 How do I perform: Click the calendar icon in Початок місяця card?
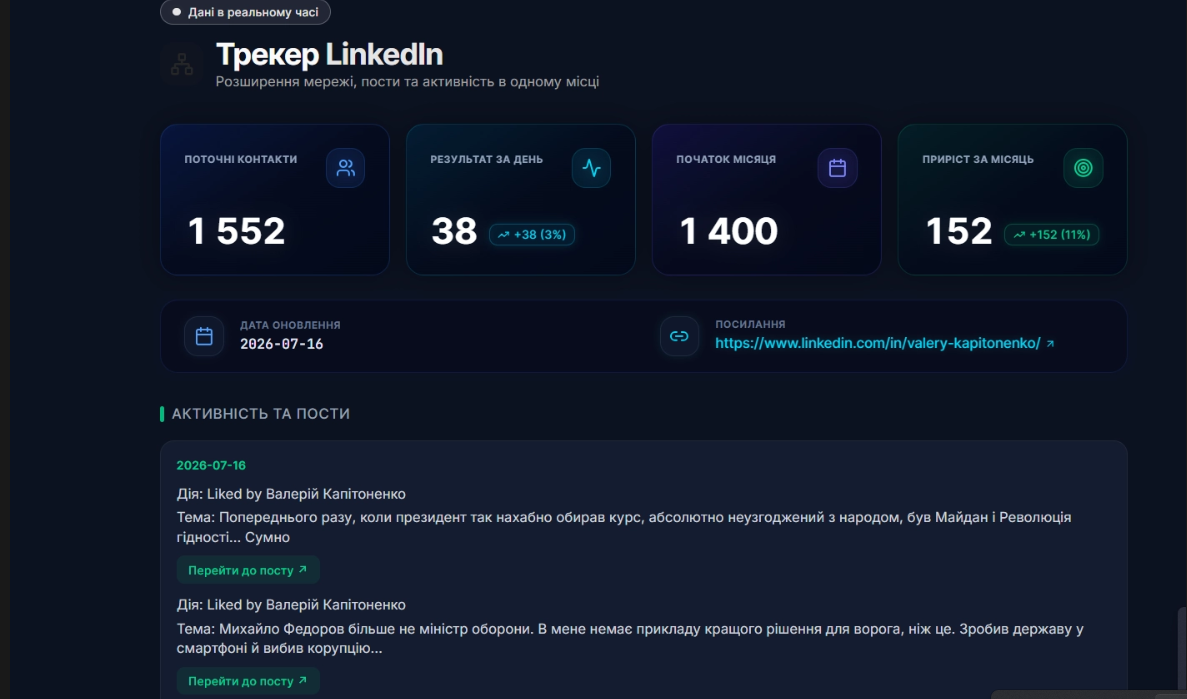coord(837,168)
